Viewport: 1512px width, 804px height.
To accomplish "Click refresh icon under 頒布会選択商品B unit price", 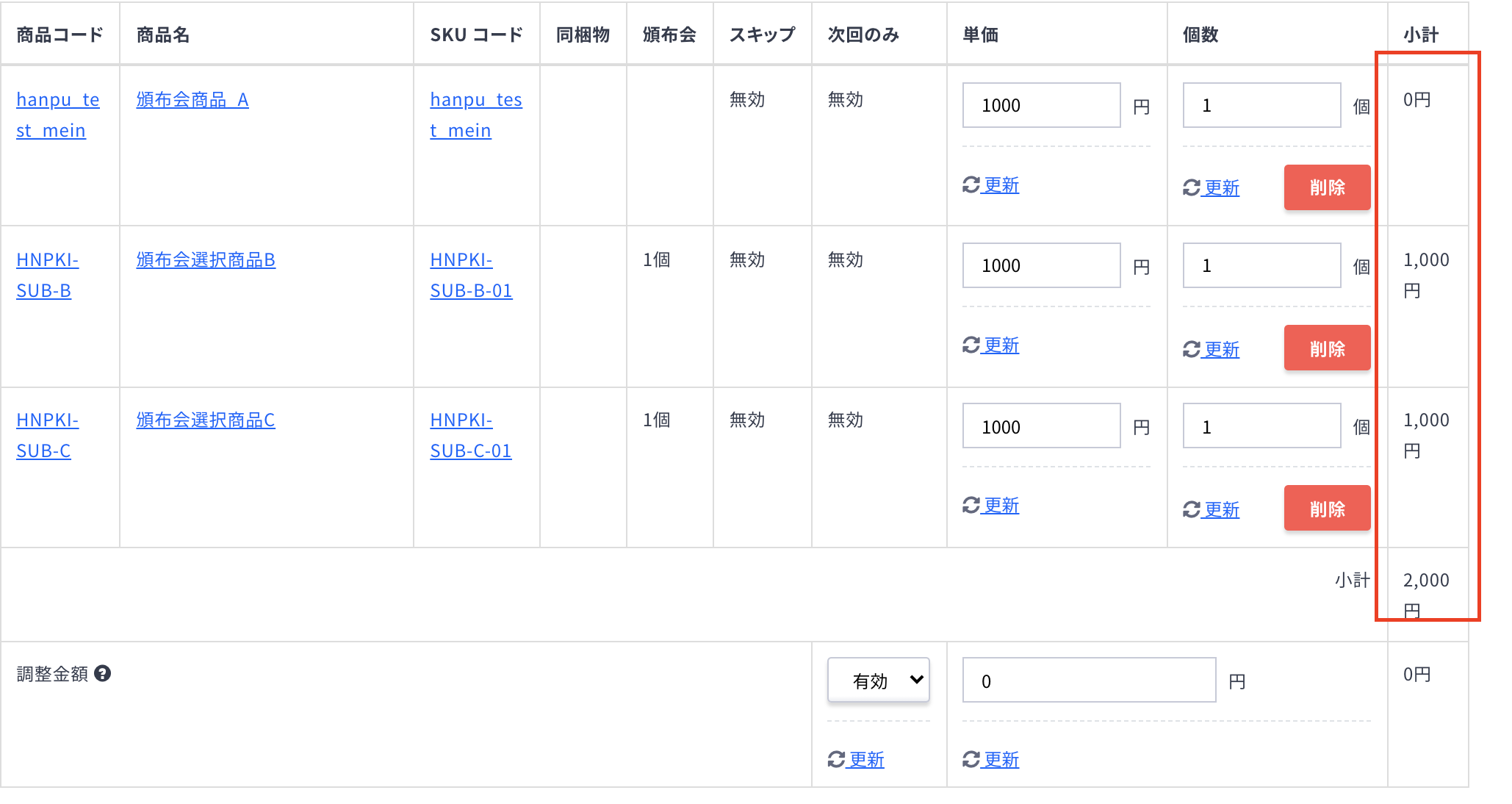I will [971, 345].
